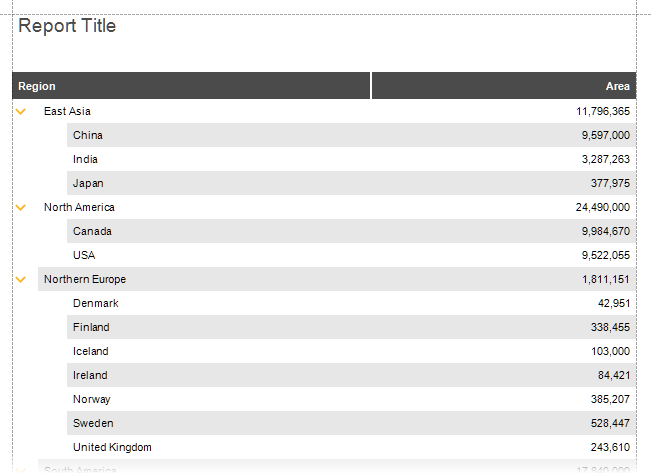This screenshot has width=651, height=474.
Task: Select the India row
Action: pos(351,159)
